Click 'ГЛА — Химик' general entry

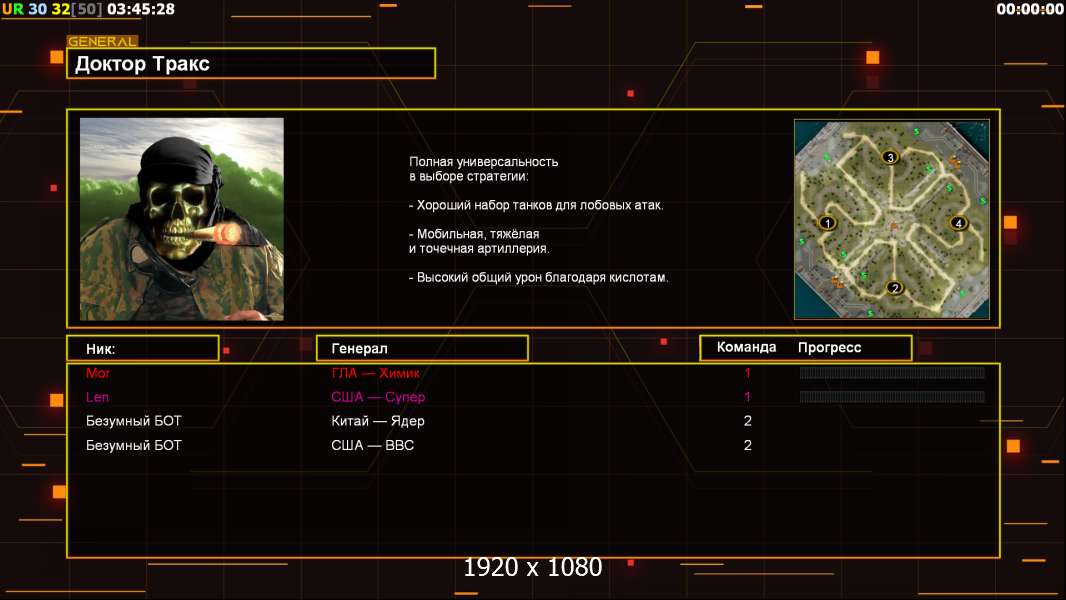[375, 372]
